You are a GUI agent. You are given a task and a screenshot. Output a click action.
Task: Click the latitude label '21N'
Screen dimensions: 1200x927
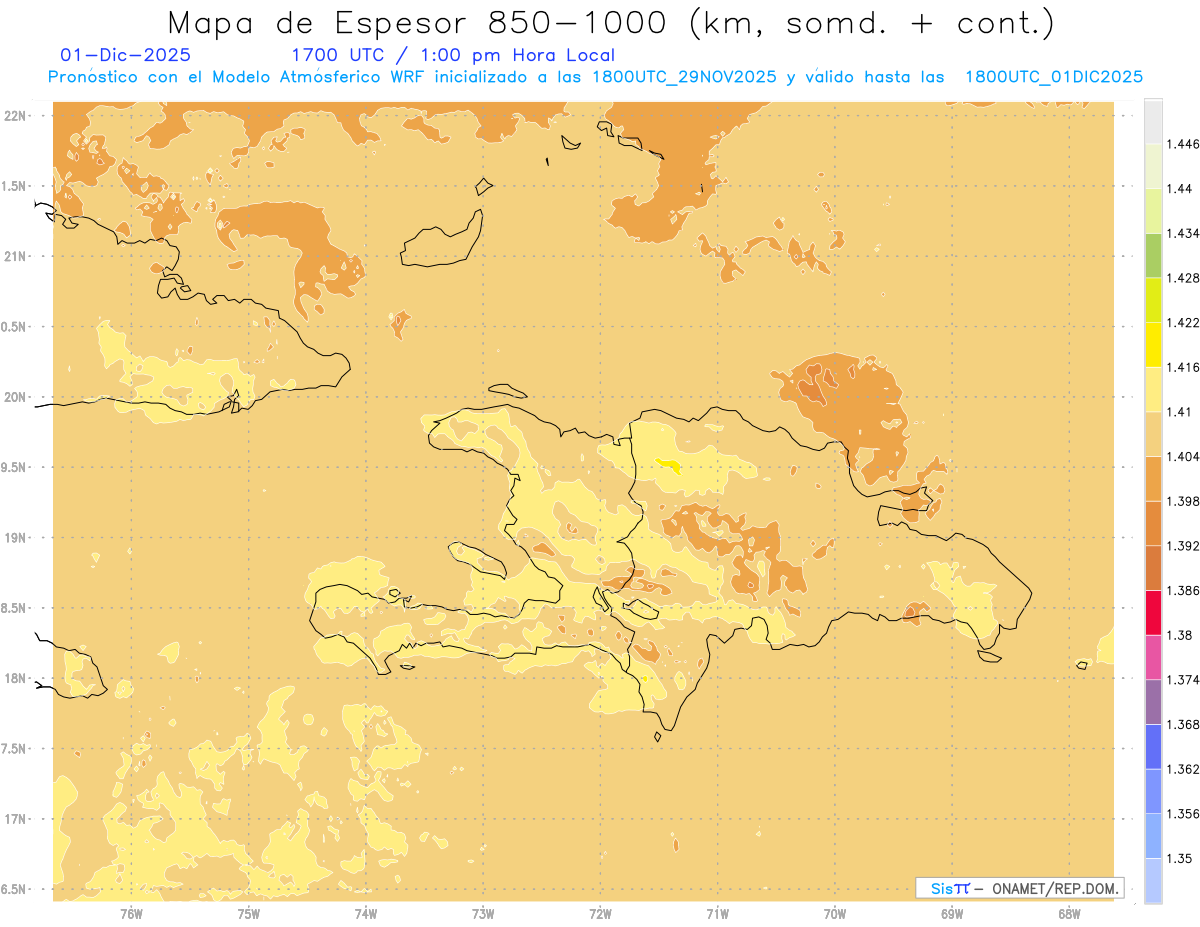(16, 256)
